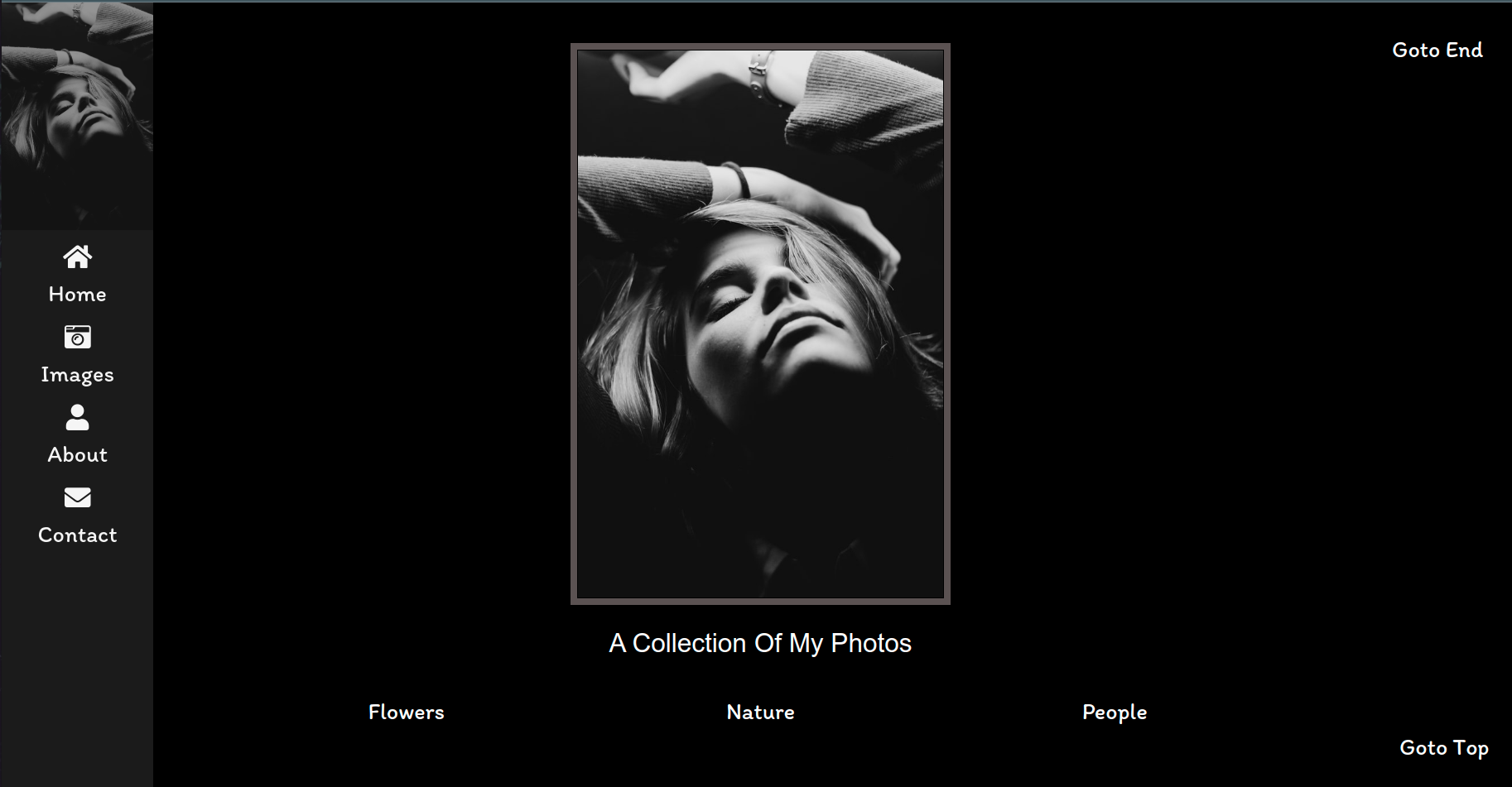Viewport: 1512px width, 787px height.
Task: Click the 'A Collection Of My Photos' heading
Action: (x=760, y=644)
